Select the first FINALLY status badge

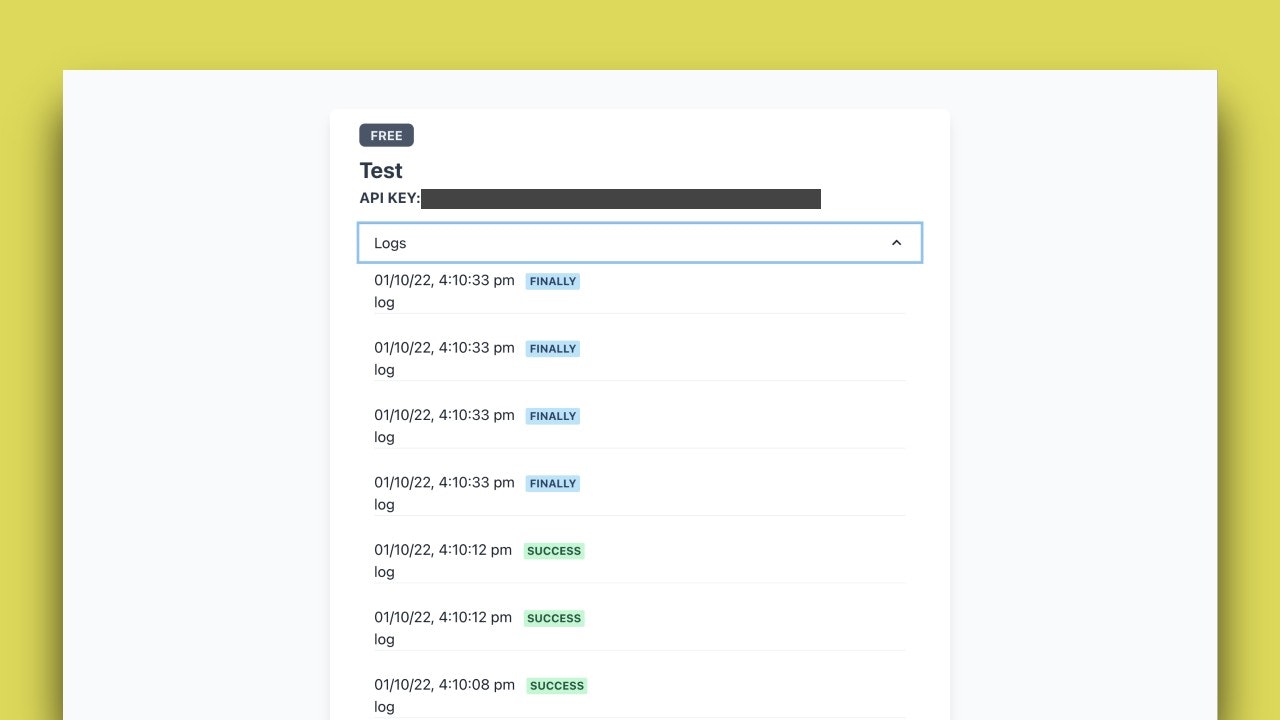[552, 281]
